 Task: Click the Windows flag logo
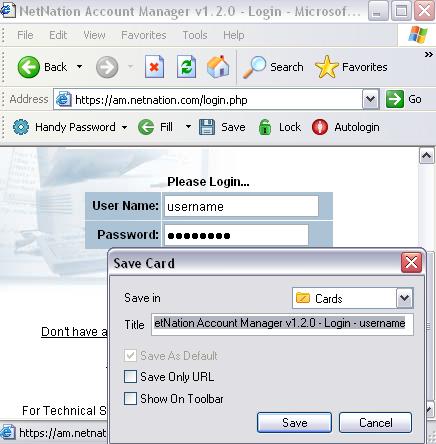coord(418,35)
